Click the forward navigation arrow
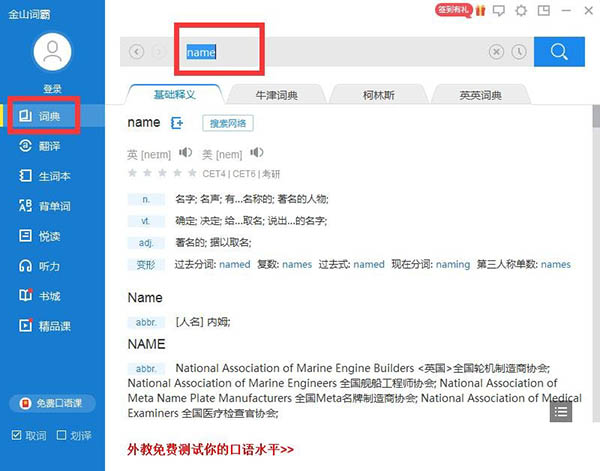Screen dimensions: 600x471 (158, 51)
